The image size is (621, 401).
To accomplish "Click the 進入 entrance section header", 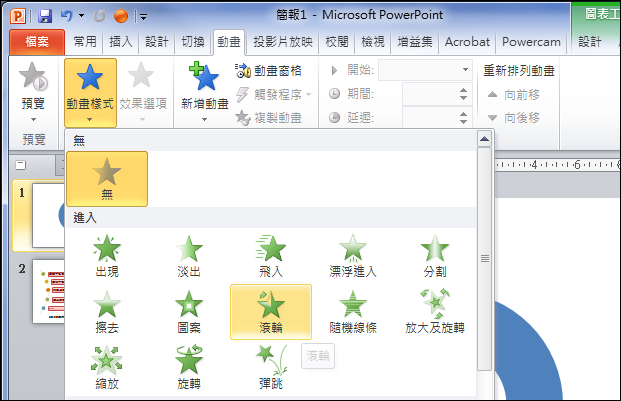I will [271, 218].
